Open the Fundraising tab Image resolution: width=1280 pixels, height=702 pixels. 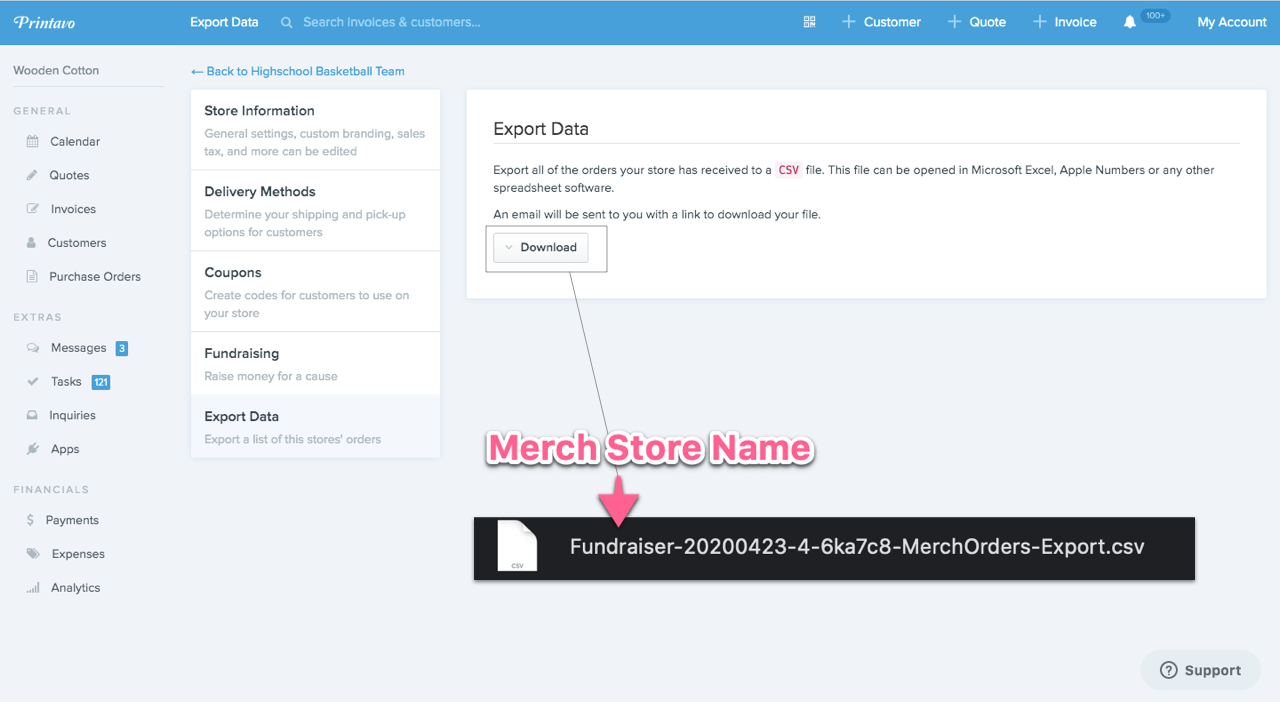[x=315, y=364]
